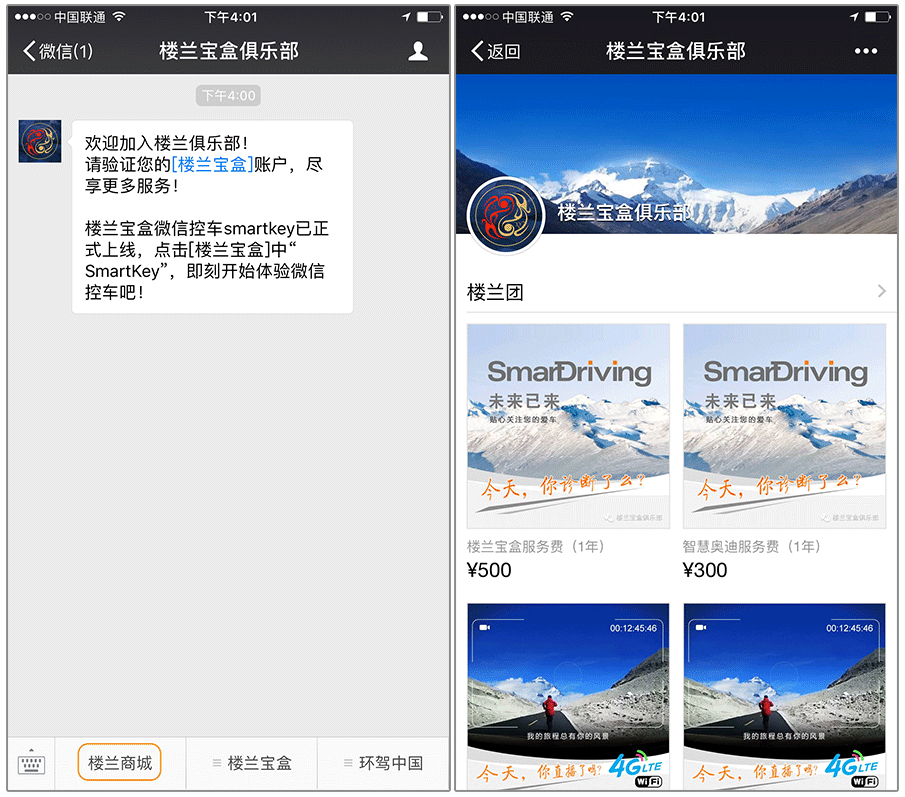Go back to 微信(1) chat list
The width and height of the screenshot is (905, 797).
58,51
